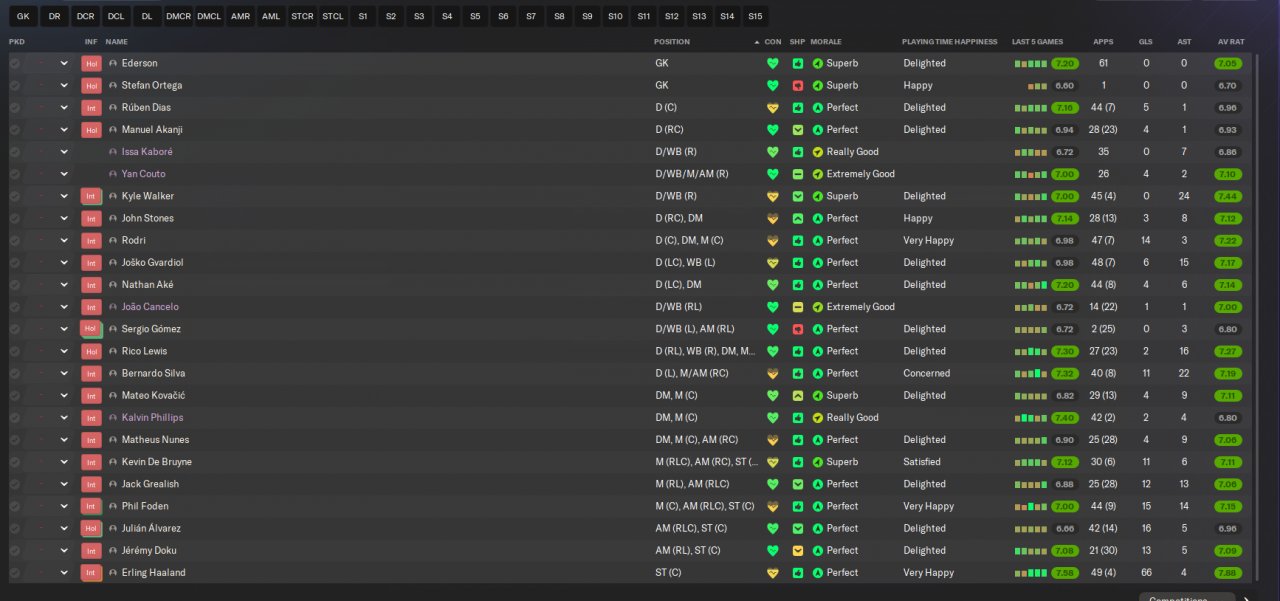
Task: Click Ederson's last five games form bars
Action: (x=1031, y=63)
